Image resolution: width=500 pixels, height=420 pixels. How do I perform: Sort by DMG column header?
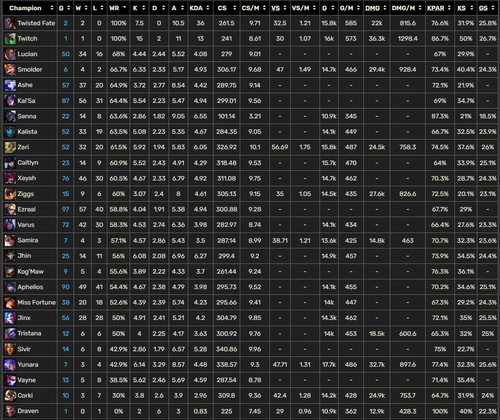(x=377, y=8)
